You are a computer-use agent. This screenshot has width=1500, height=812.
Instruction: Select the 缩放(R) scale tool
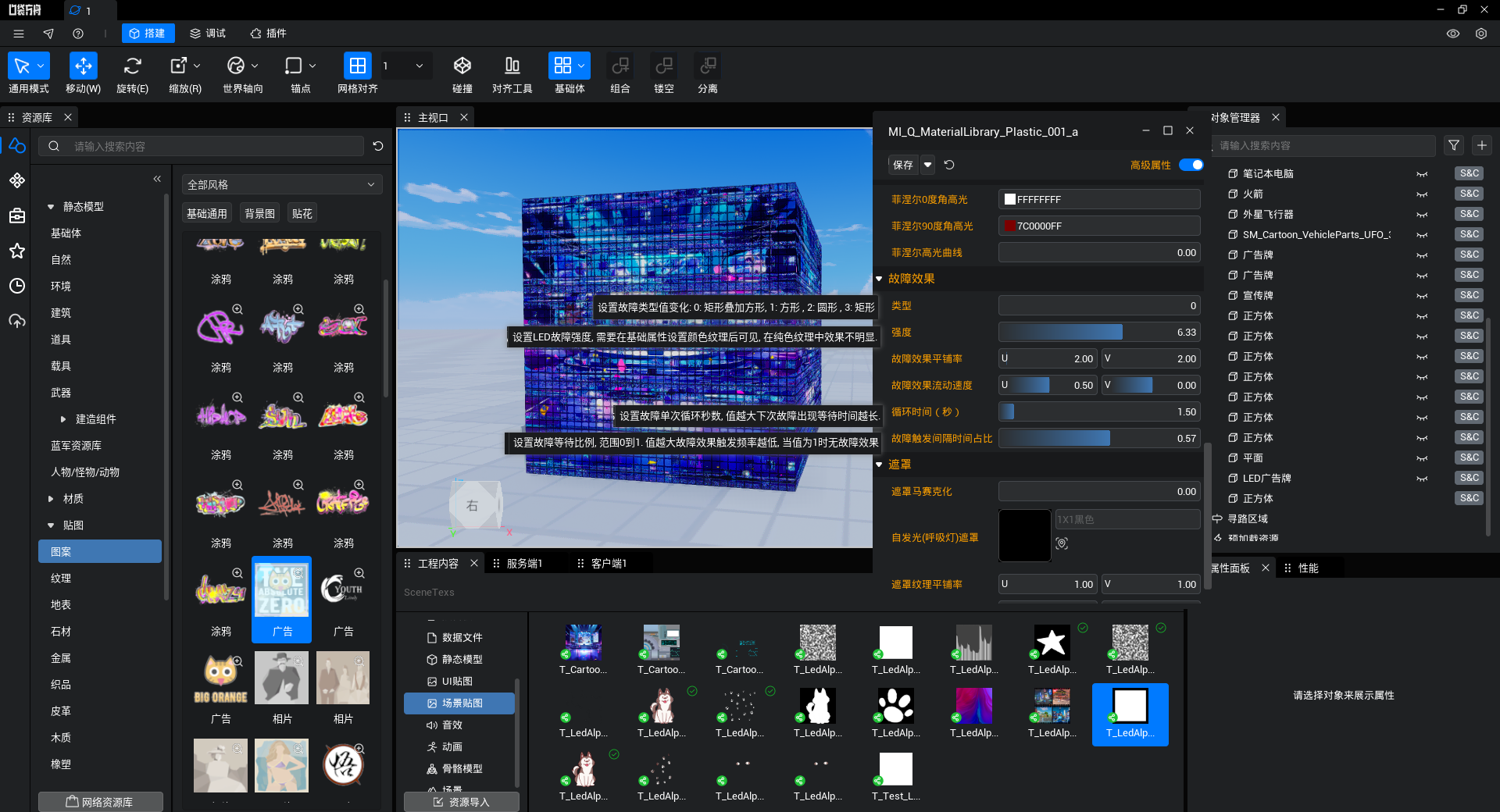click(x=179, y=66)
